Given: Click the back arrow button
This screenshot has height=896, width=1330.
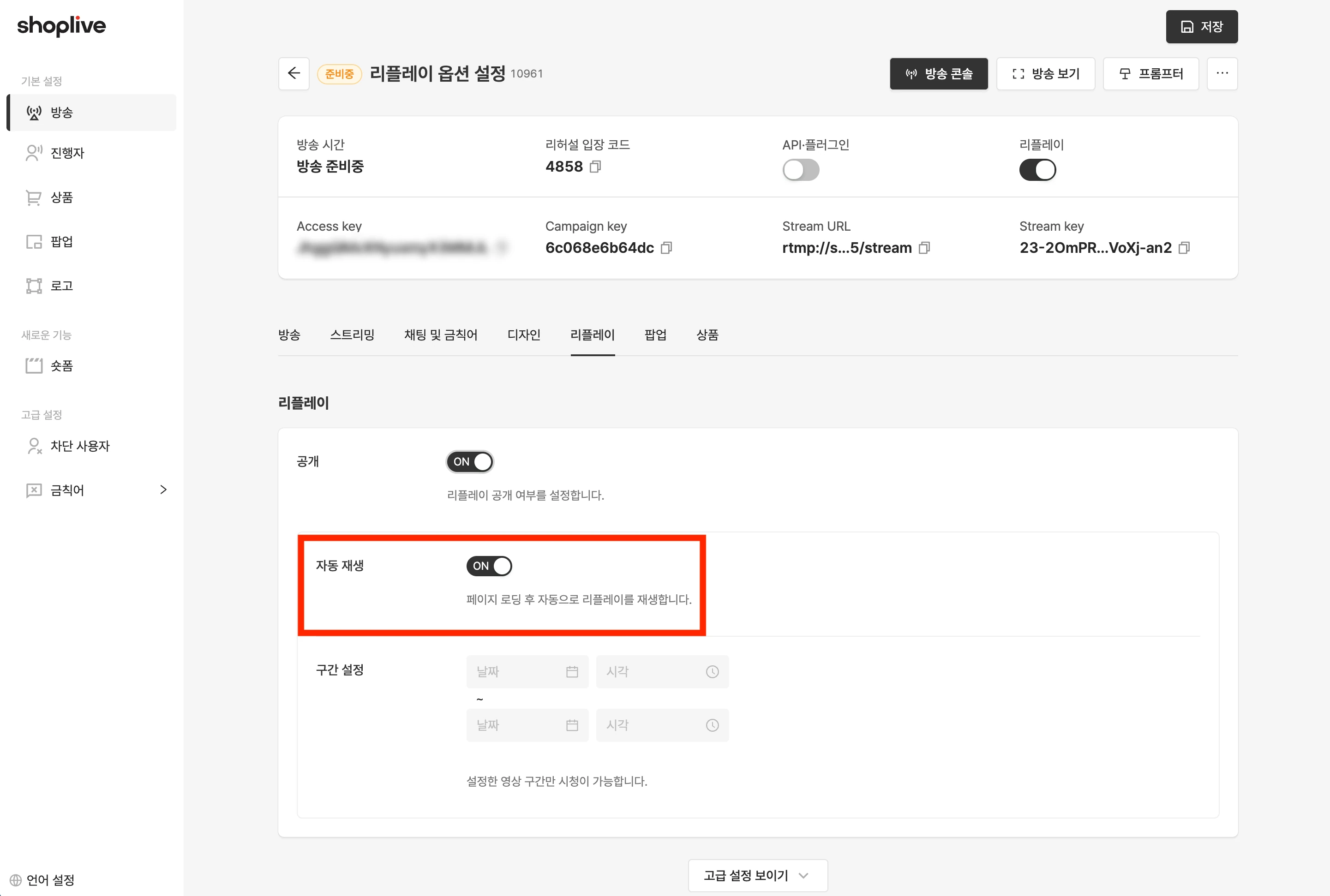Looking at the screenshot, I should 294,73.
